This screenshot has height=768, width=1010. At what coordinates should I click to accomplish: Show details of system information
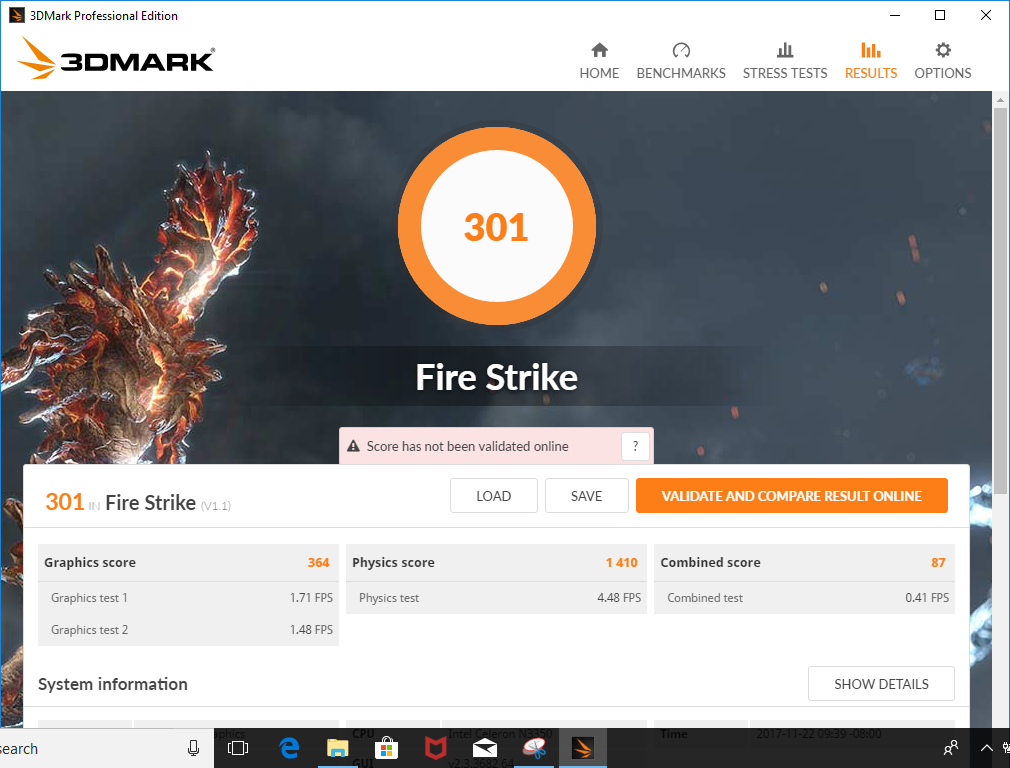(881, 684)
